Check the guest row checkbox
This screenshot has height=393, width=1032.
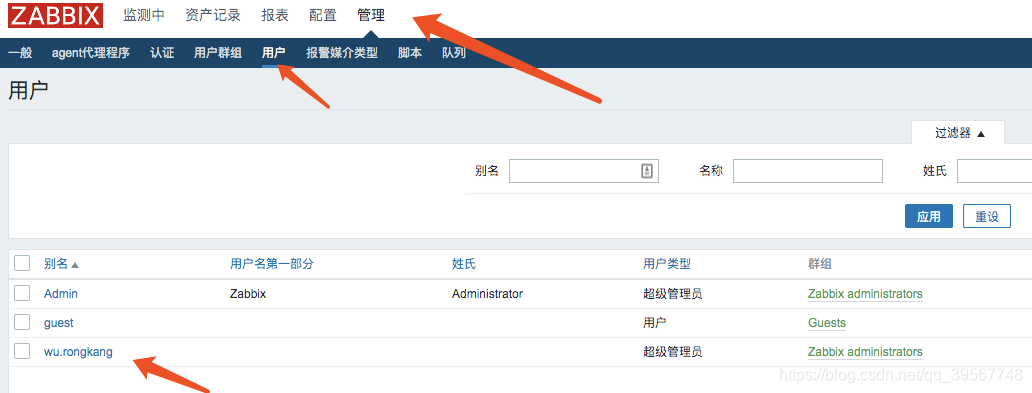click(22, 322)
